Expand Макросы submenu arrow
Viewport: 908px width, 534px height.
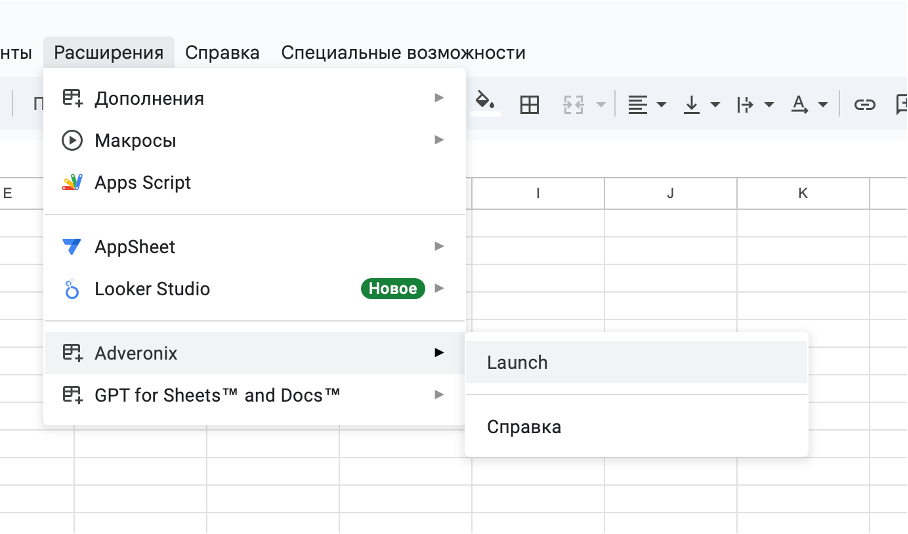(439, 140)
